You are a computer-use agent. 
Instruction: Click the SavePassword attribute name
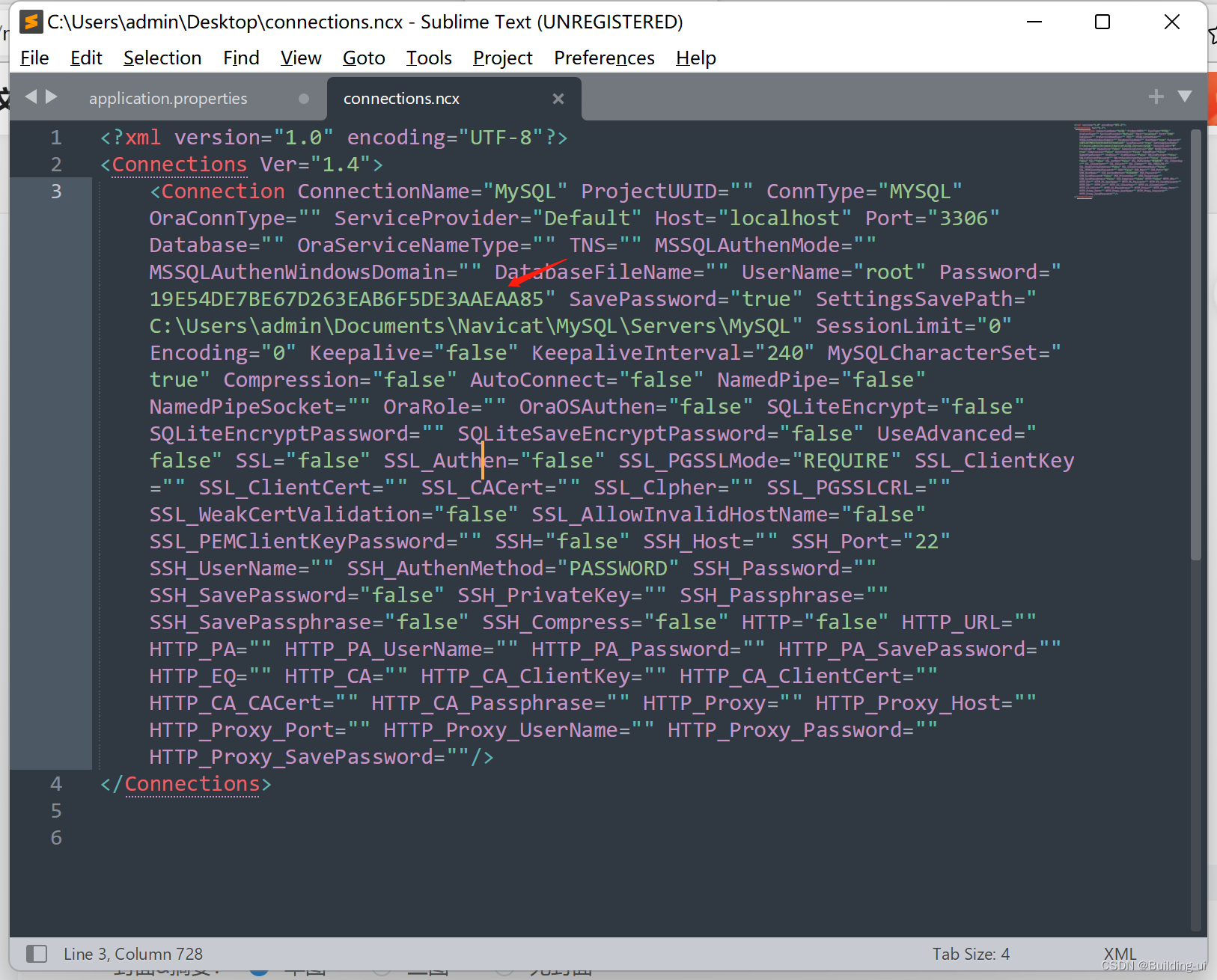pyautogui.click(x=643, y=299)
